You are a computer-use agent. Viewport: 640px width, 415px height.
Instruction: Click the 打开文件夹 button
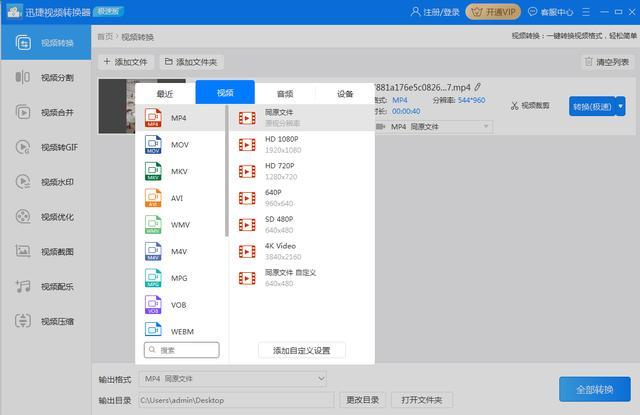[x=422, y=400]
